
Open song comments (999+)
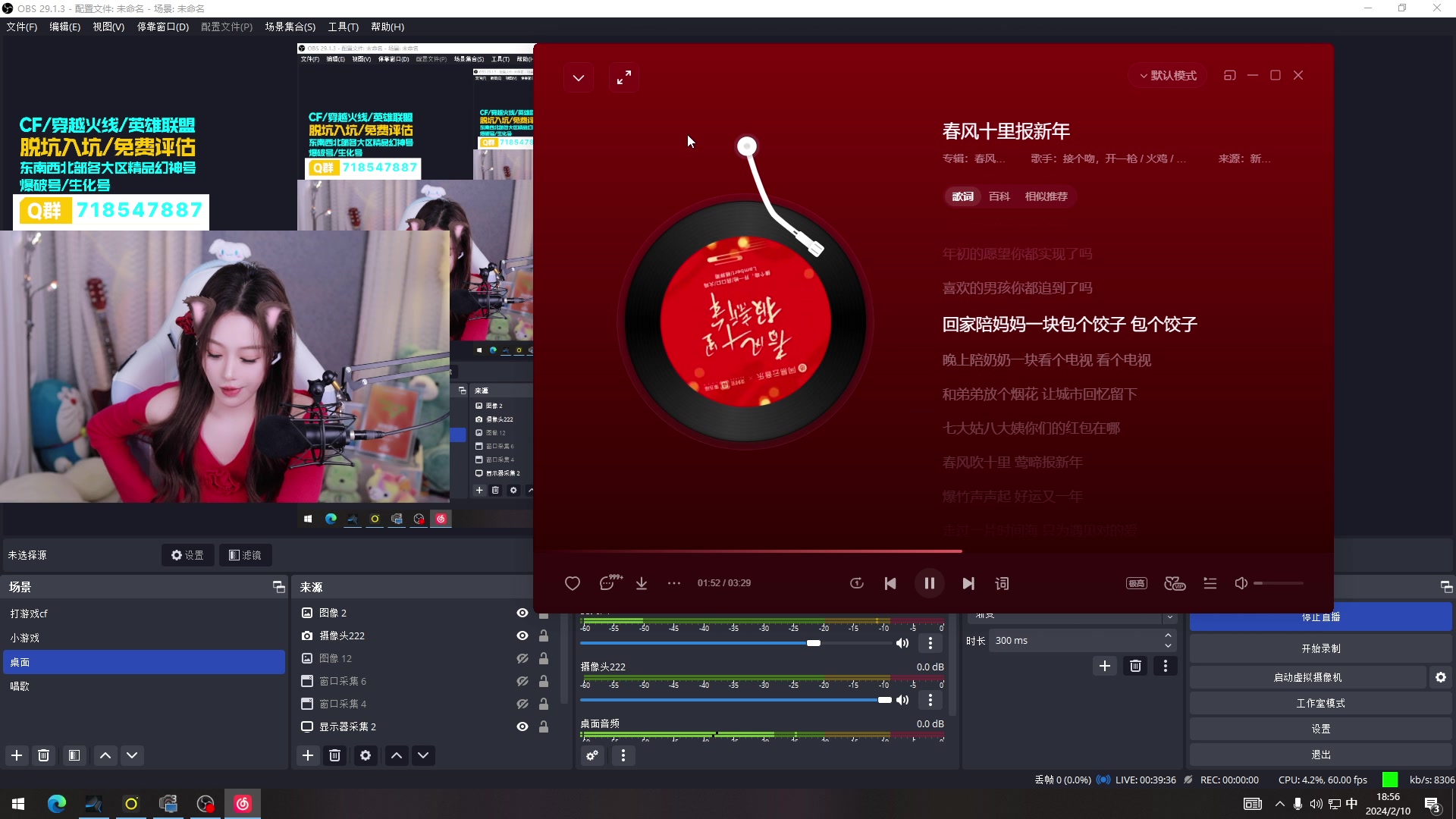click(x=610, y=582)
